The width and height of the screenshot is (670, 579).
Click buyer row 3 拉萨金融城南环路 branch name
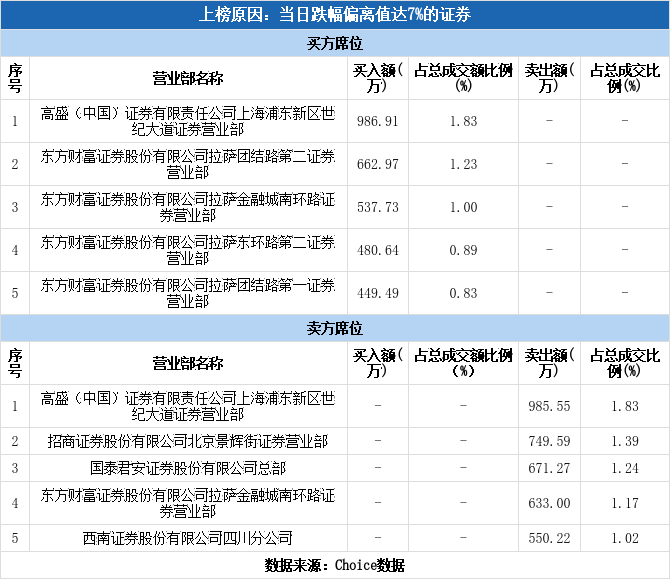(x=188, y=207)
